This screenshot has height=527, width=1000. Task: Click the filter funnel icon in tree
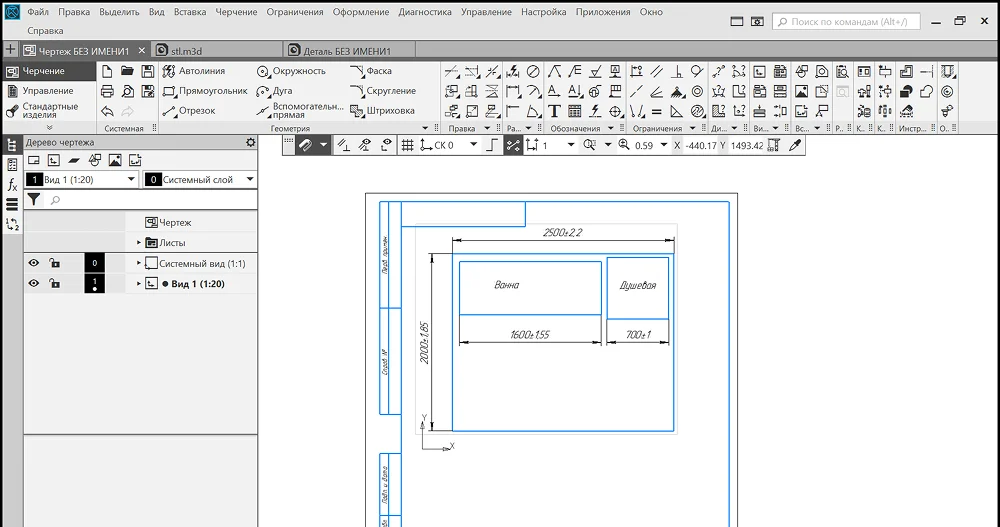pyautogui.click(x=34, y=200)
